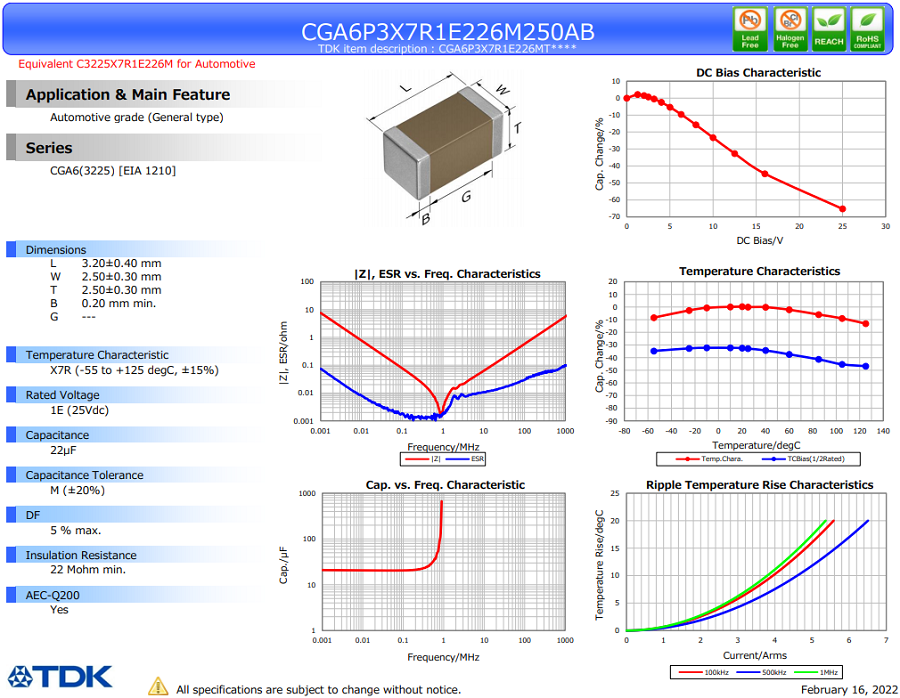The width and height of the screenshot is (900, 698).
Task: Select the 5 % max. value
Action: [x=76, y=531]
